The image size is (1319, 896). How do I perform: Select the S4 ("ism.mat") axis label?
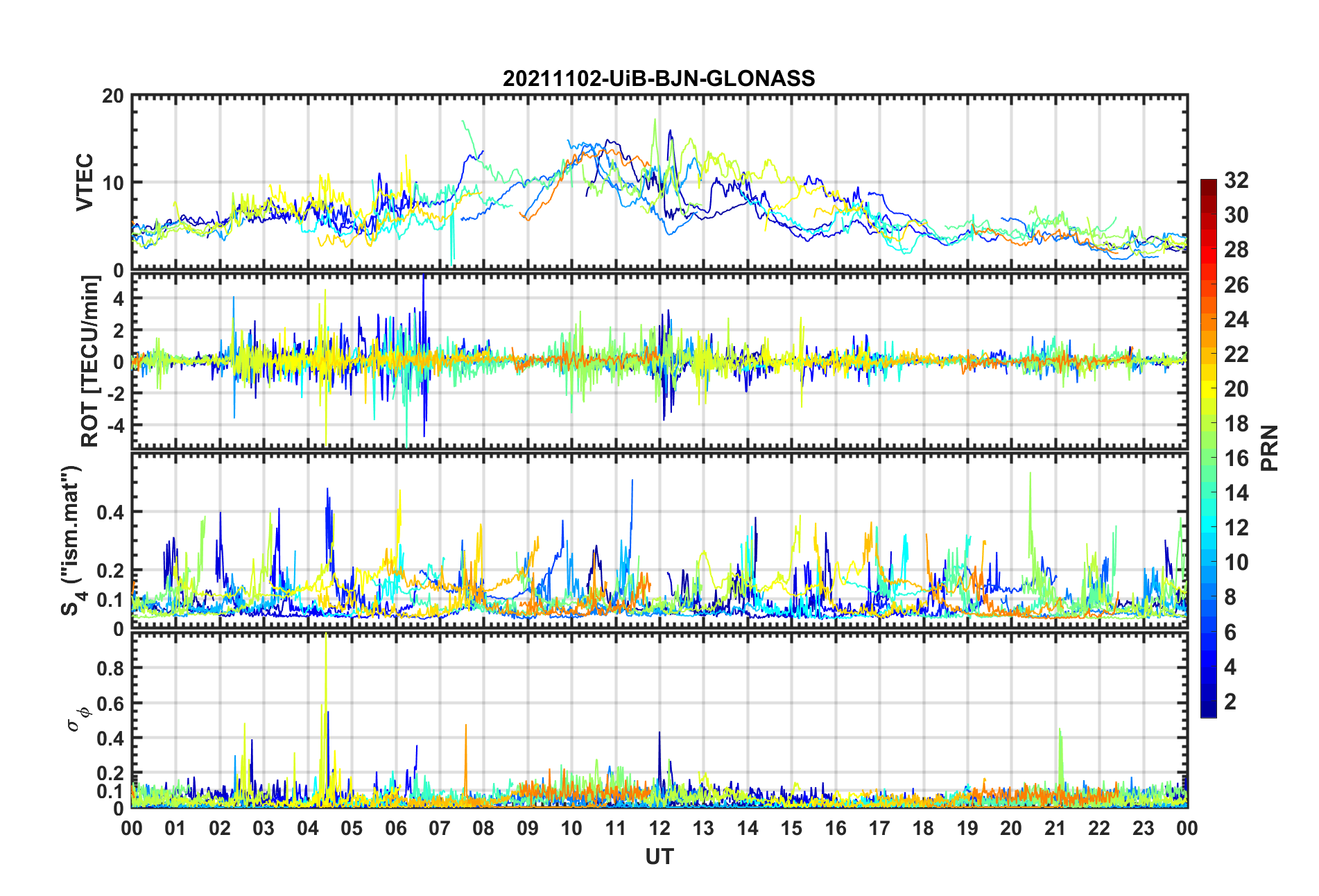point(73,540)
